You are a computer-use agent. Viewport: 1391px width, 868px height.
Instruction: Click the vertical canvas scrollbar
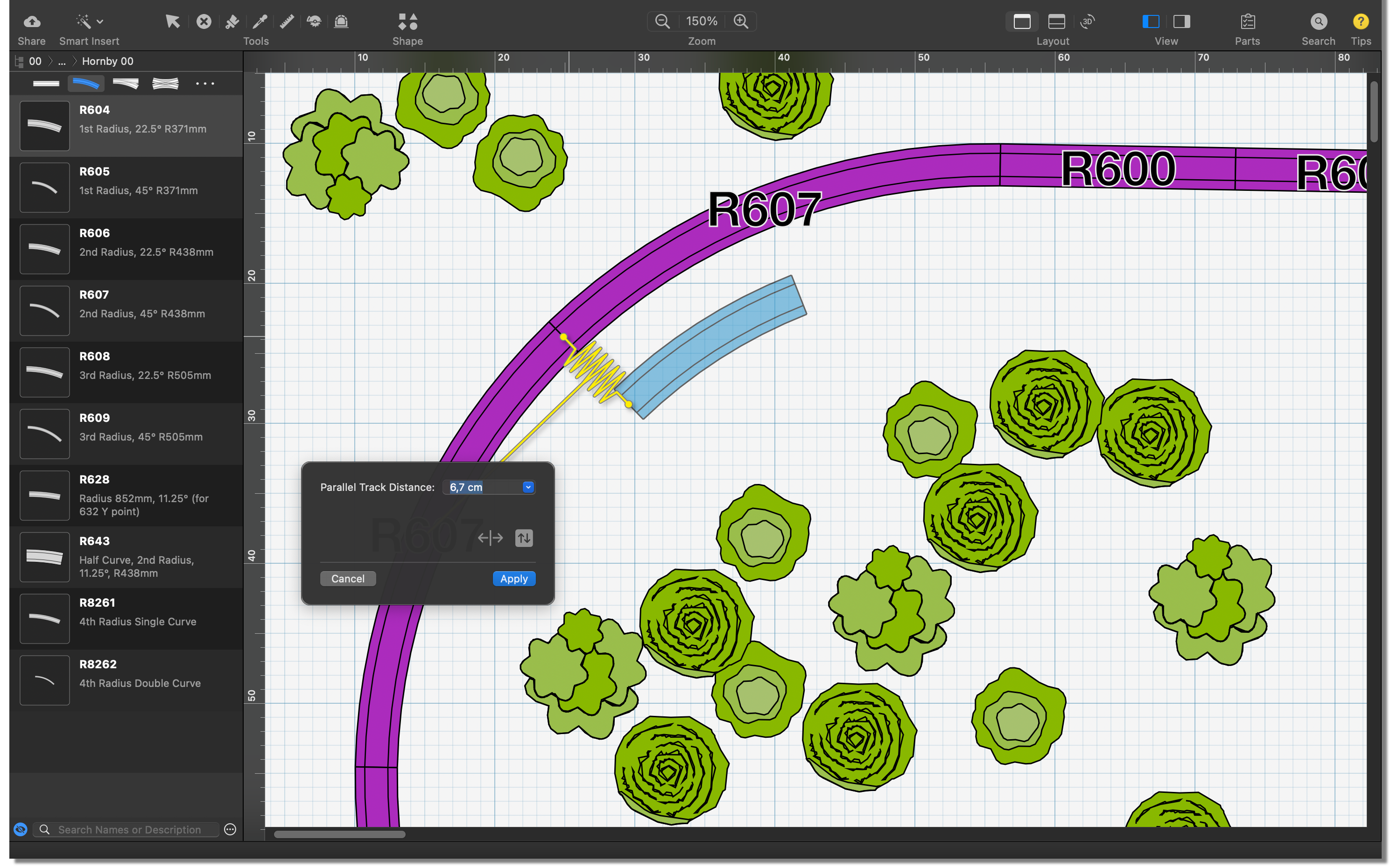(x=1374, y=112)
